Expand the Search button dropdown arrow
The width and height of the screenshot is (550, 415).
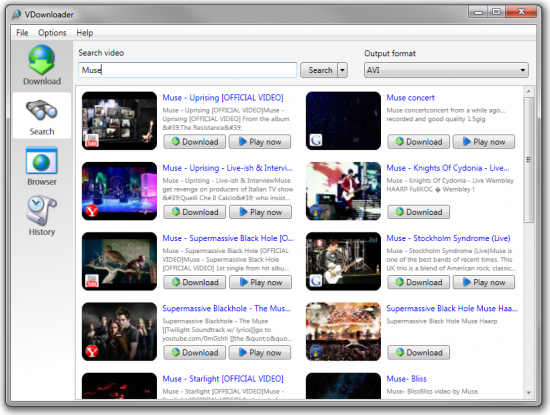pyautogui.click(x=342, y=70)
